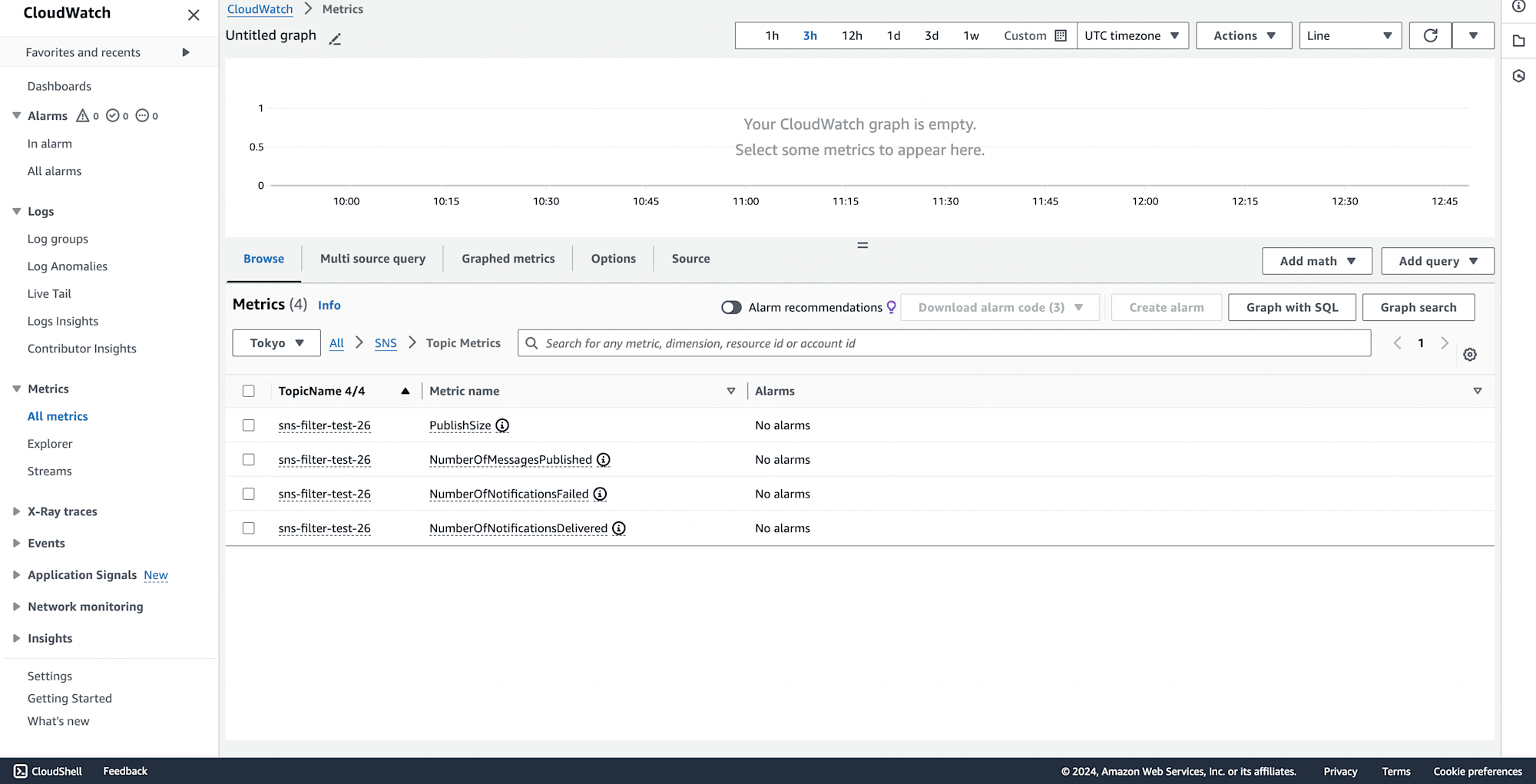Open refresh options dropdown arrow
Screen dimensions: 1536x784
pos(1473,35)
